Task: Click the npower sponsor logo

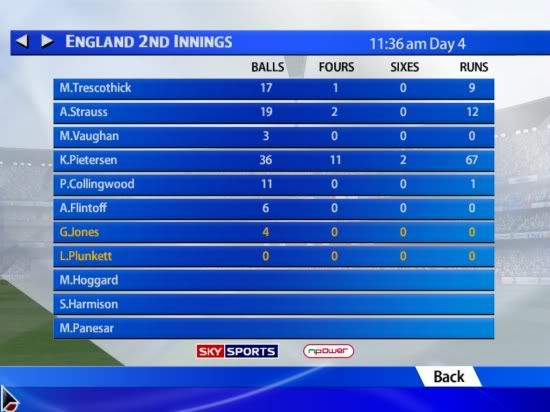Action: coord(329,351)
